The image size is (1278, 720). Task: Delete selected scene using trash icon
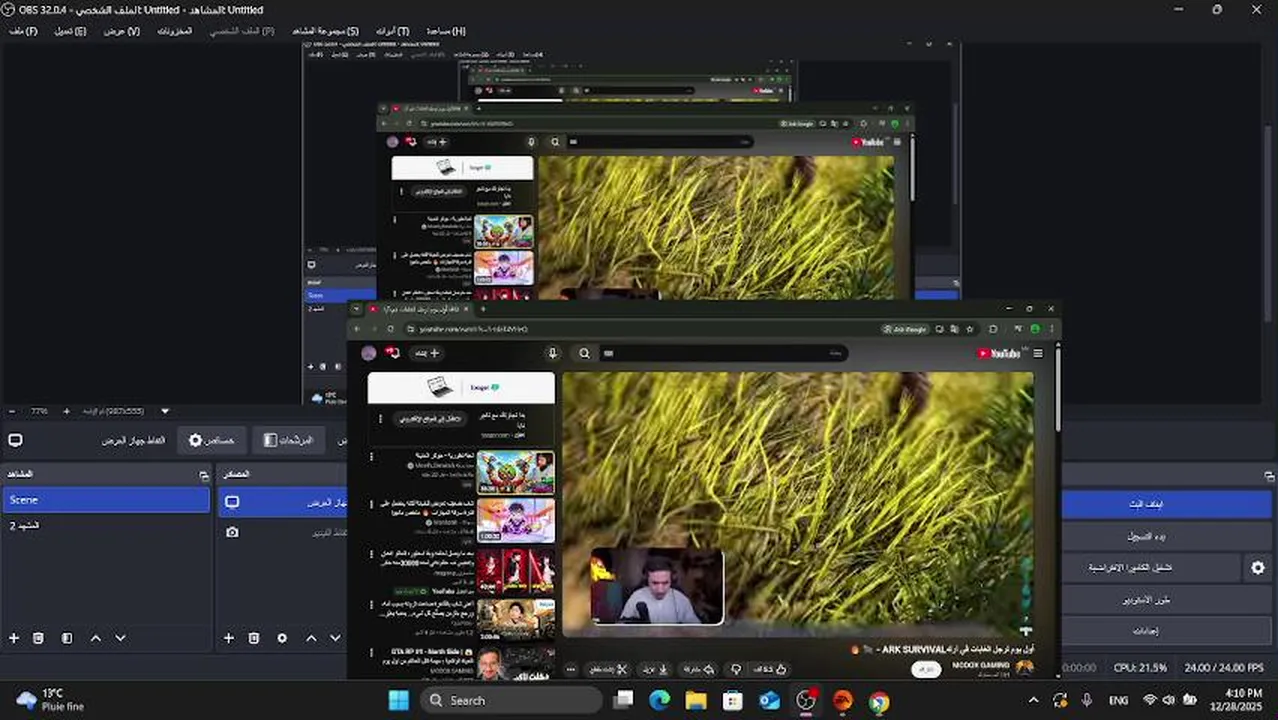(38, 638)
